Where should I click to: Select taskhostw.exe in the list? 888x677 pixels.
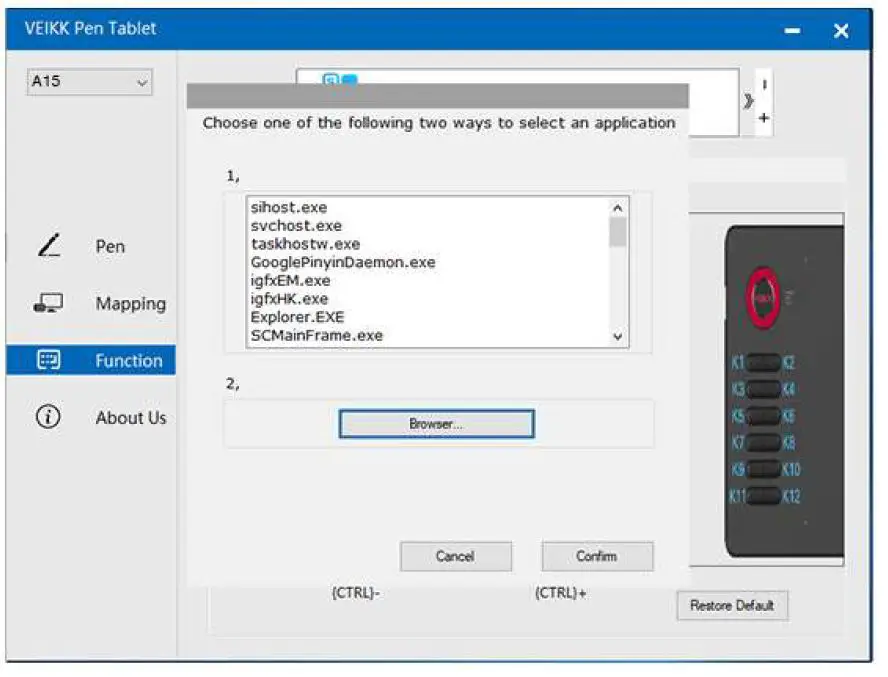click(305, 244)
